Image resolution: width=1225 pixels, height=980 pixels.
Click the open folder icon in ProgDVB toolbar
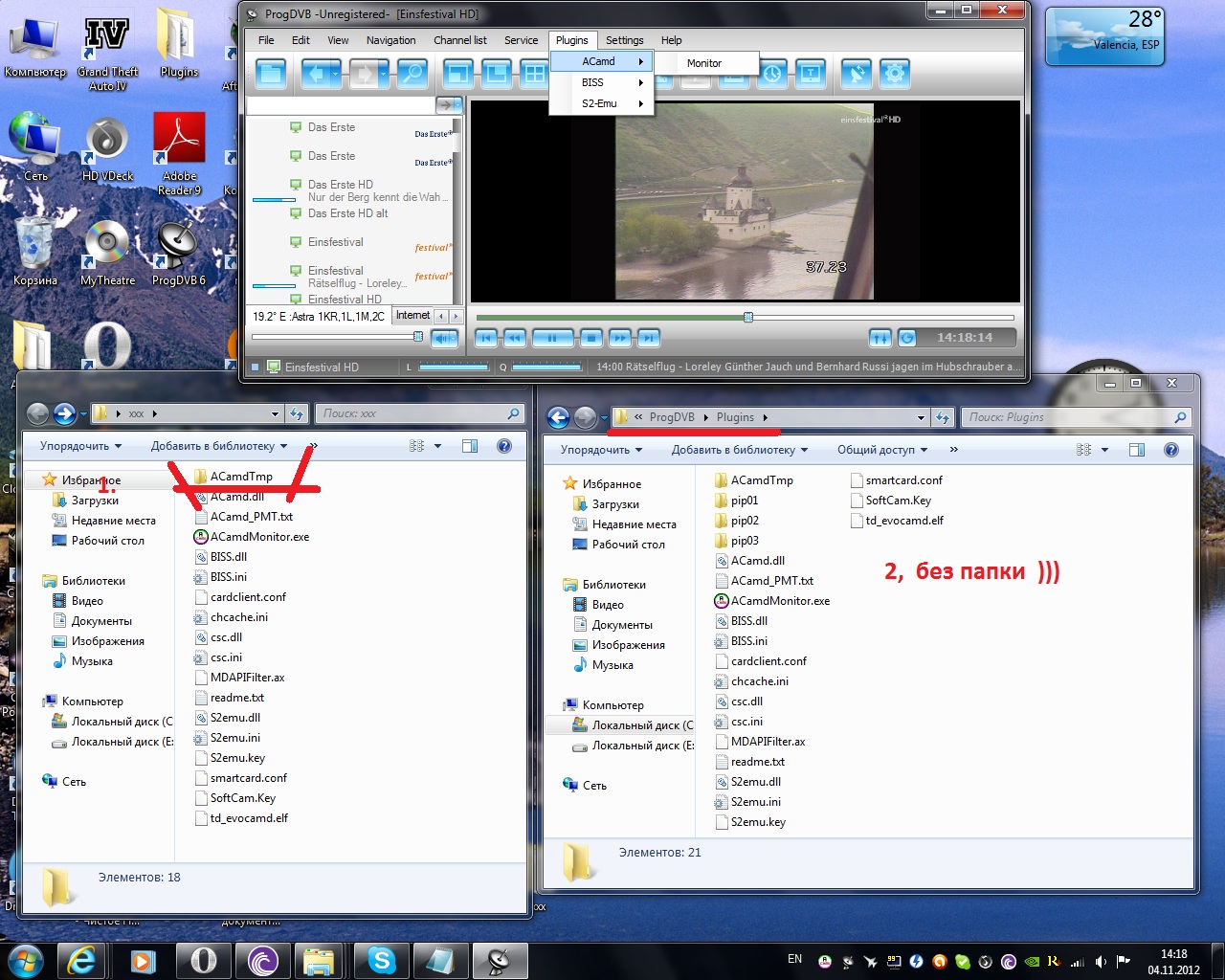click(272, 74)
